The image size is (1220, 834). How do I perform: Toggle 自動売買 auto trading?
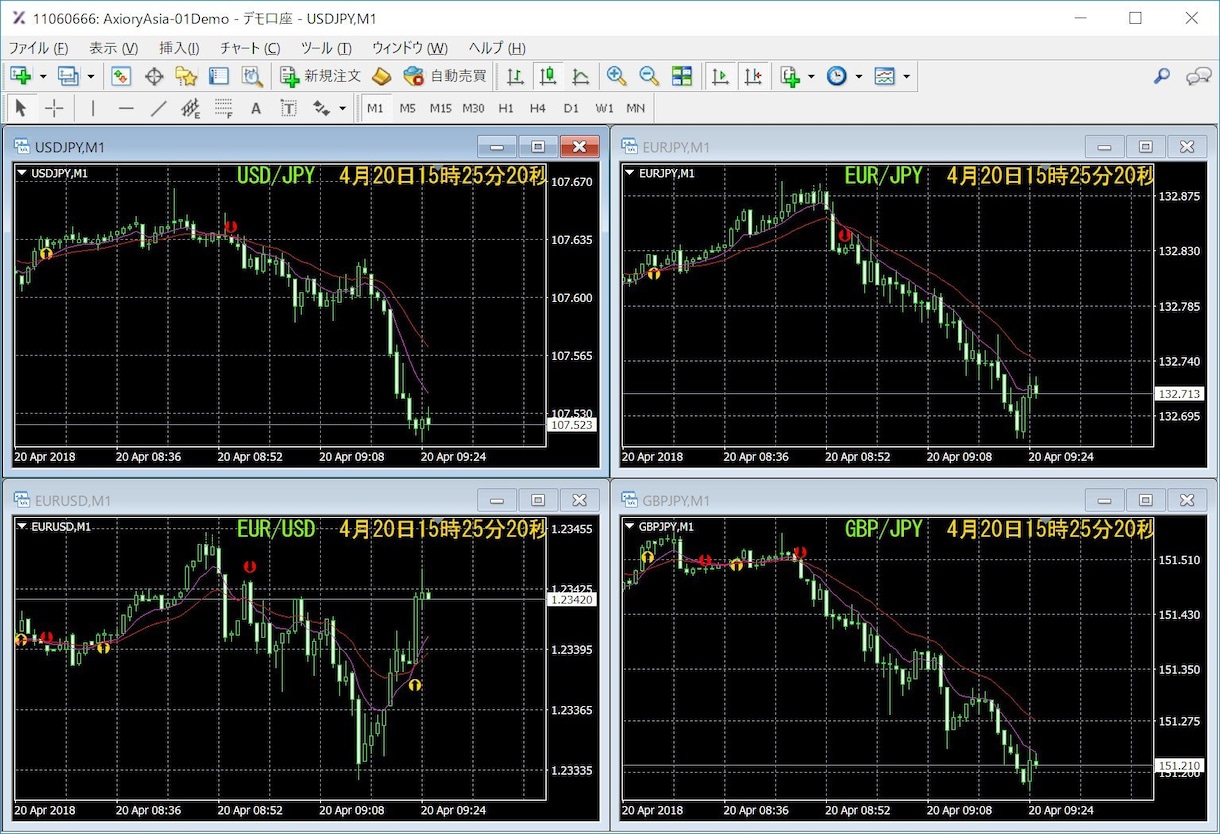coord(445,76)
